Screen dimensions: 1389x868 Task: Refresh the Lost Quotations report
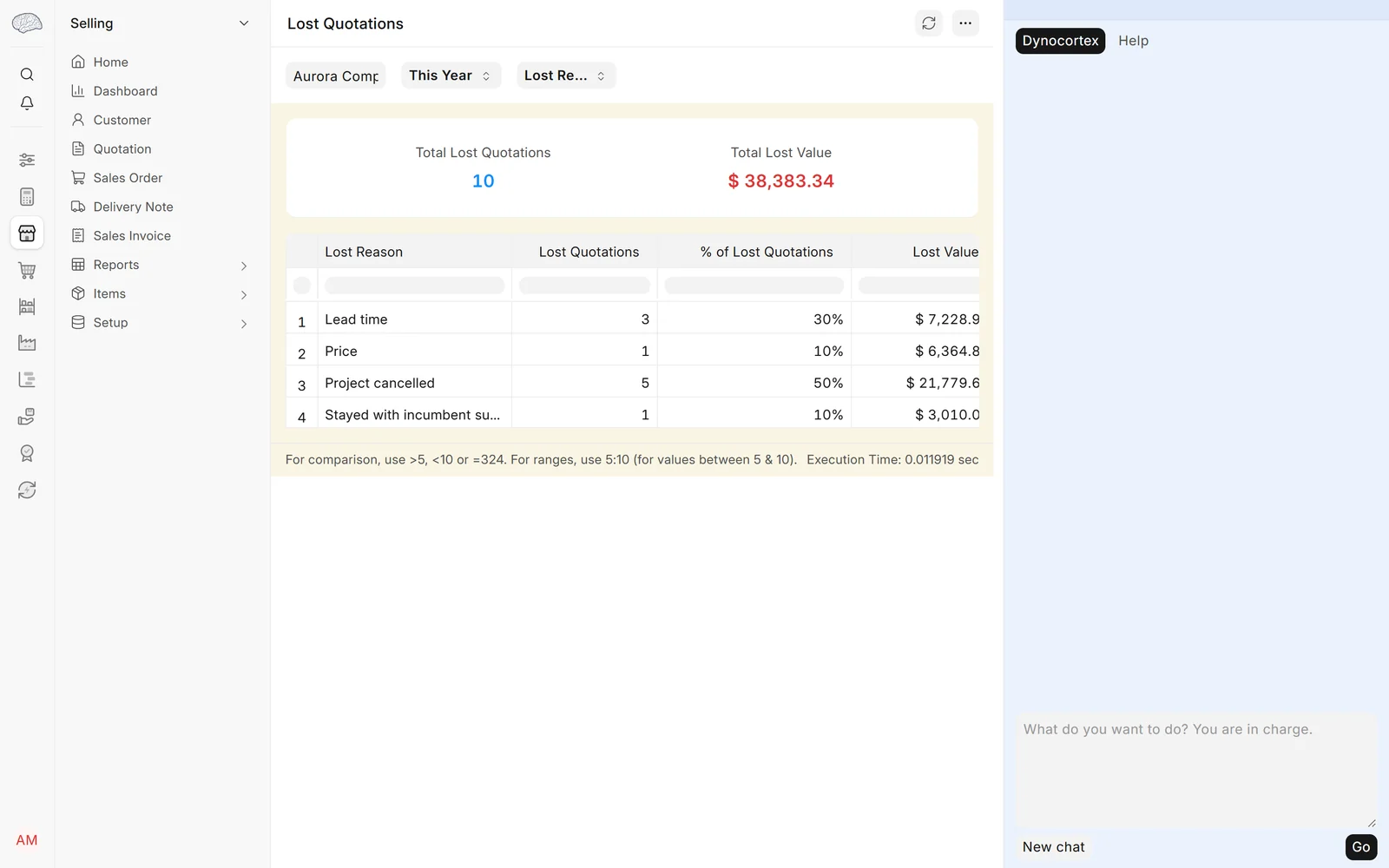(x=929, y=23)
